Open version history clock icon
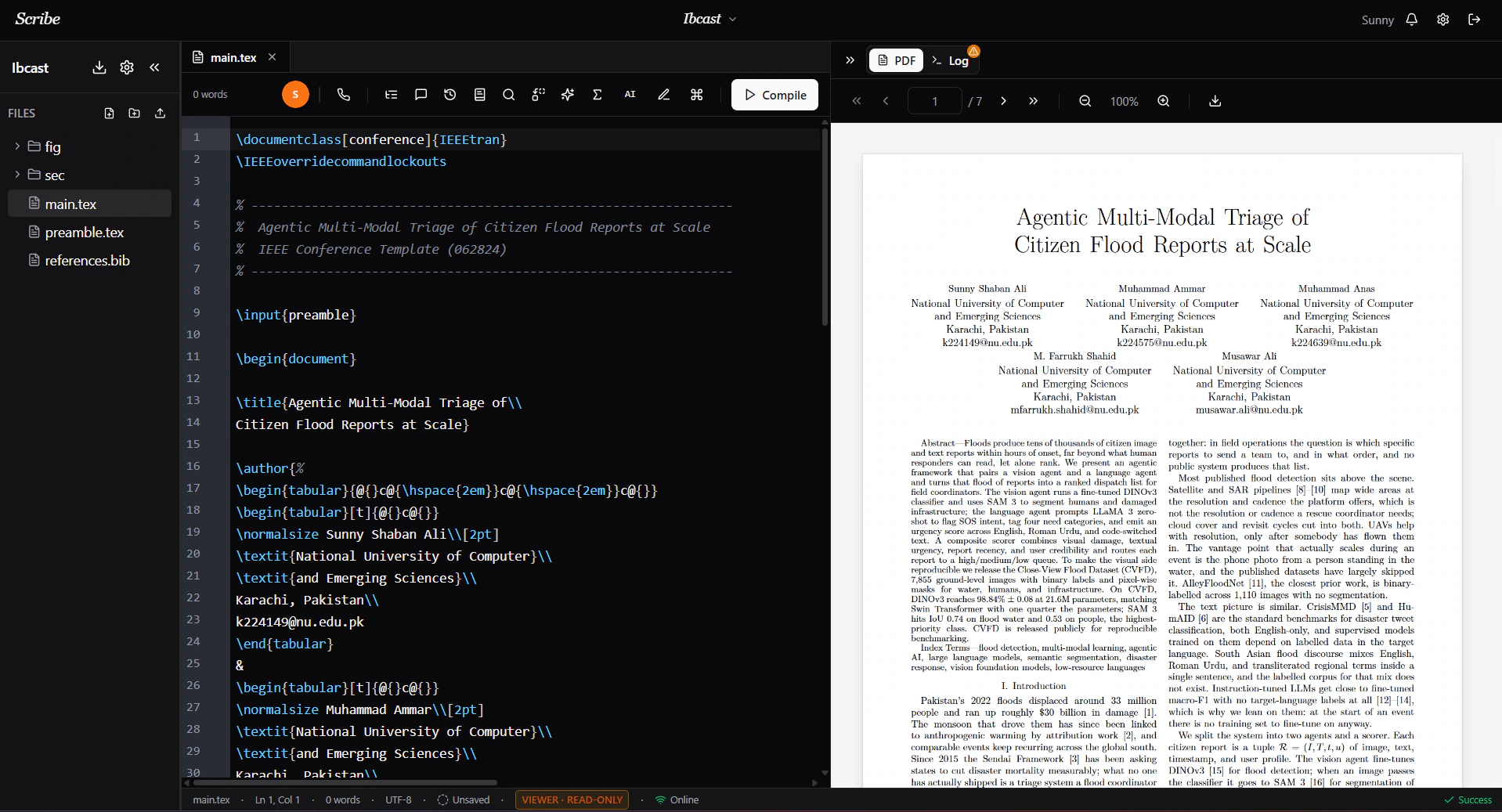 click(x=450, y=95)
